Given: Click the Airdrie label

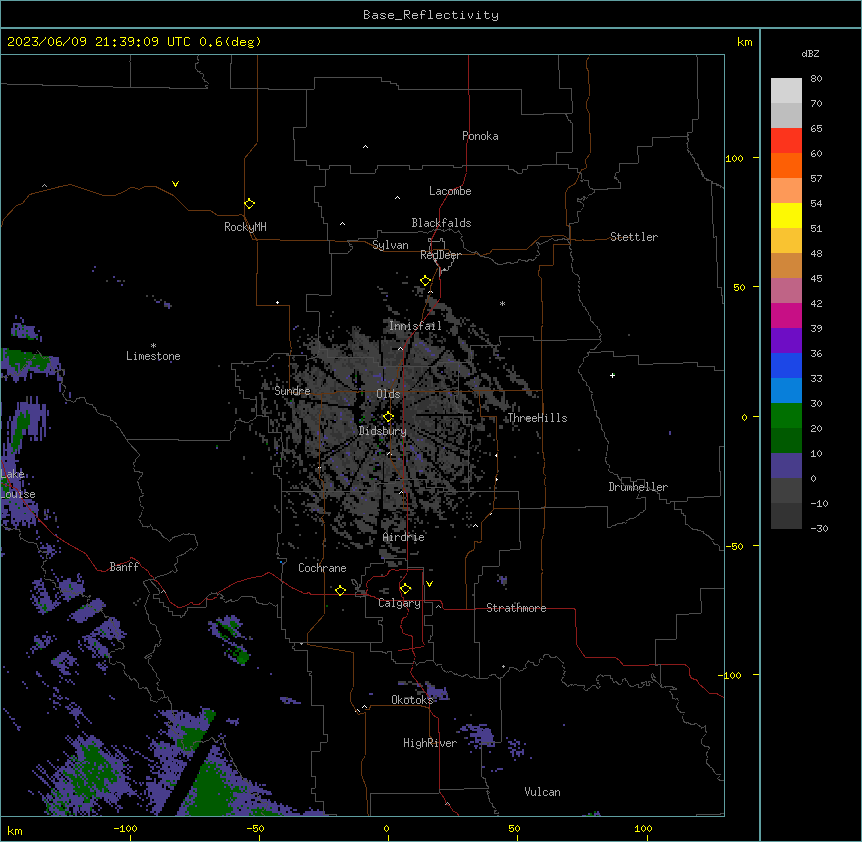Looking at the screenshot, I should [x=404, y=537].
